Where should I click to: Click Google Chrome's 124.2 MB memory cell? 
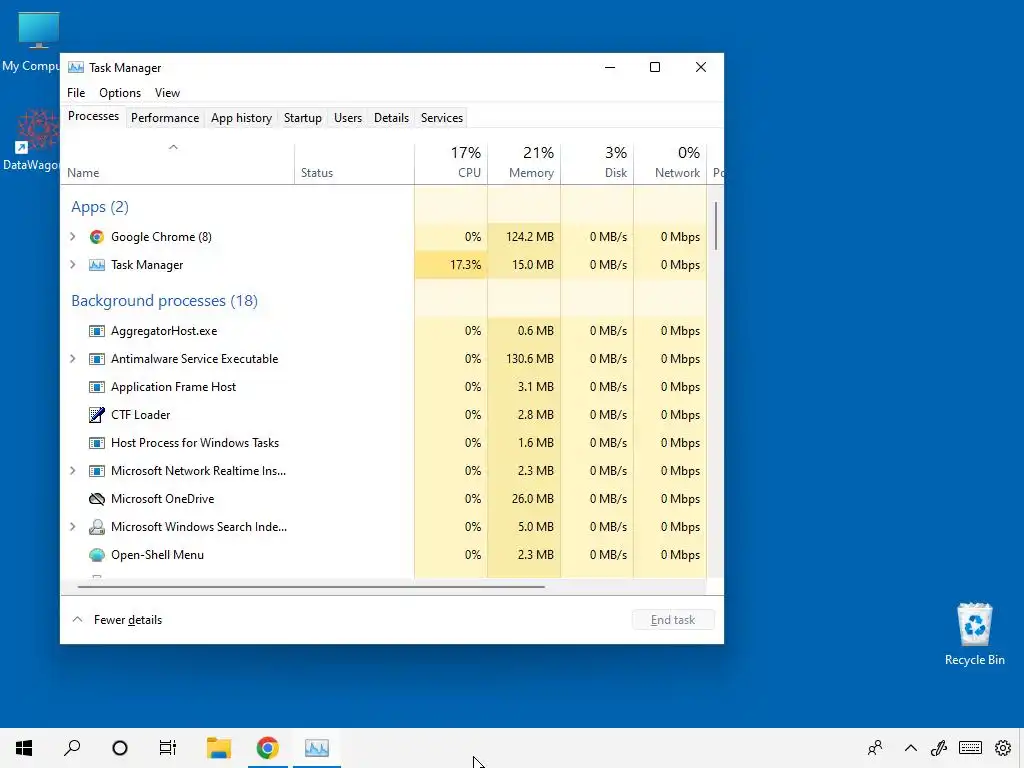(524, 237)
